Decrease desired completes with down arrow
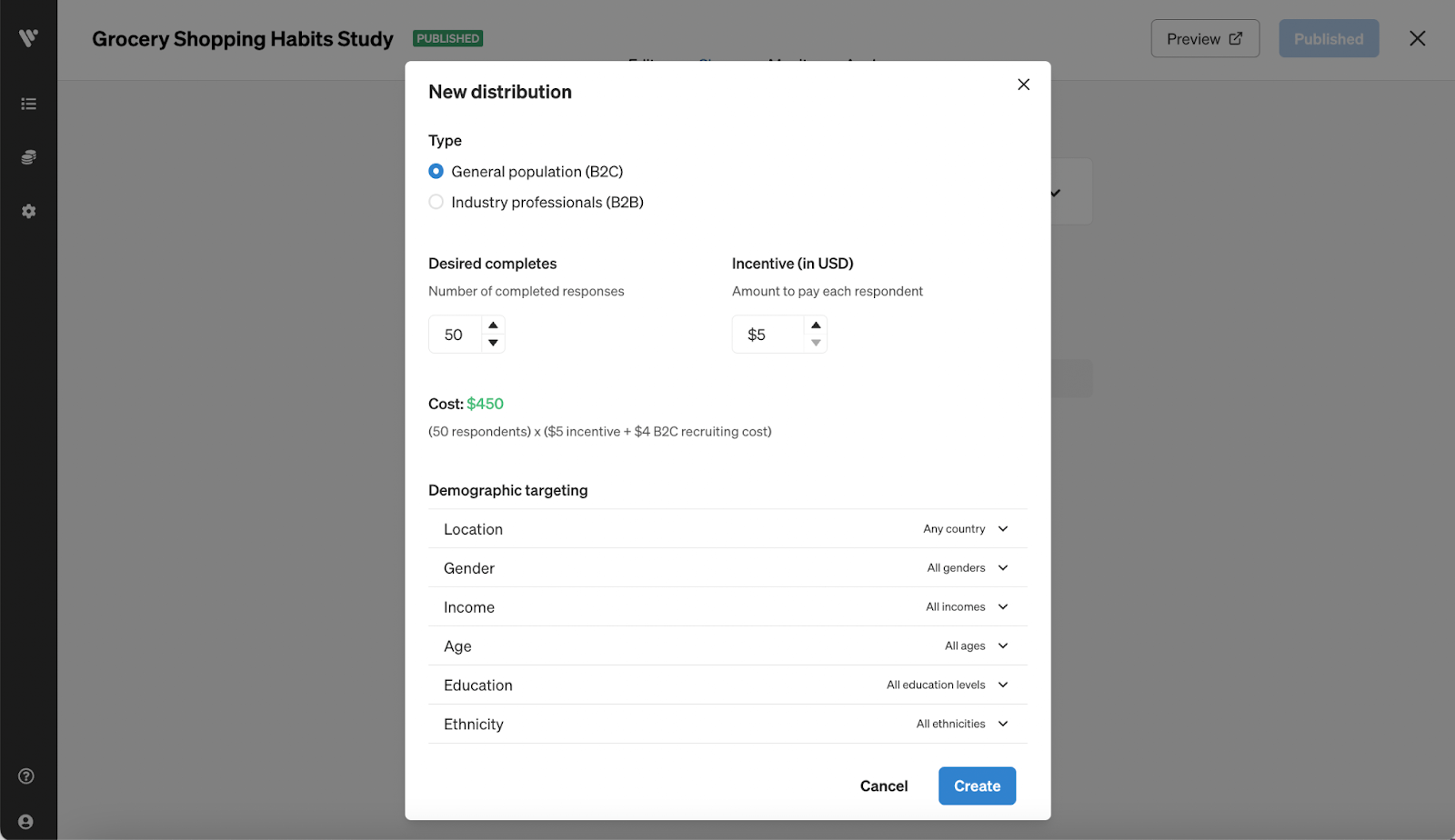The width and height of the screenshot is (1455, 840). coord(493,343)
